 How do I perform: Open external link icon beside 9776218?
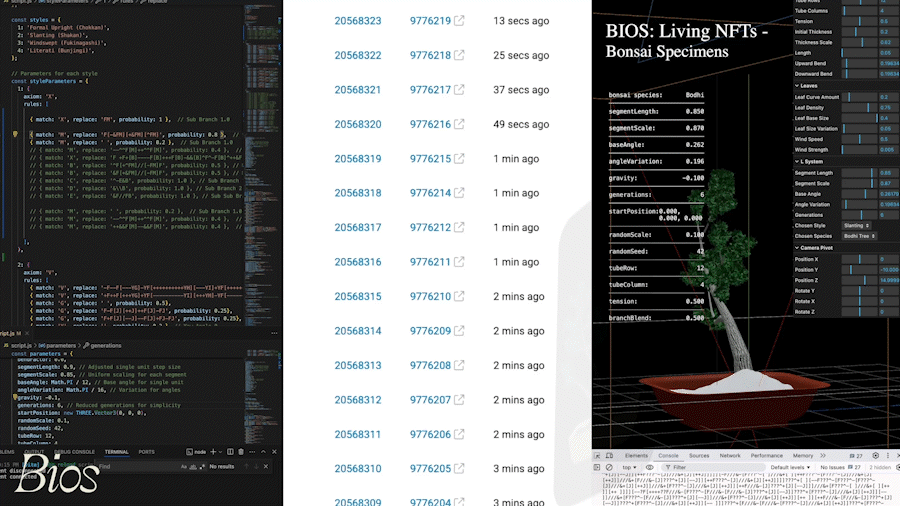[x=459, y=55]
